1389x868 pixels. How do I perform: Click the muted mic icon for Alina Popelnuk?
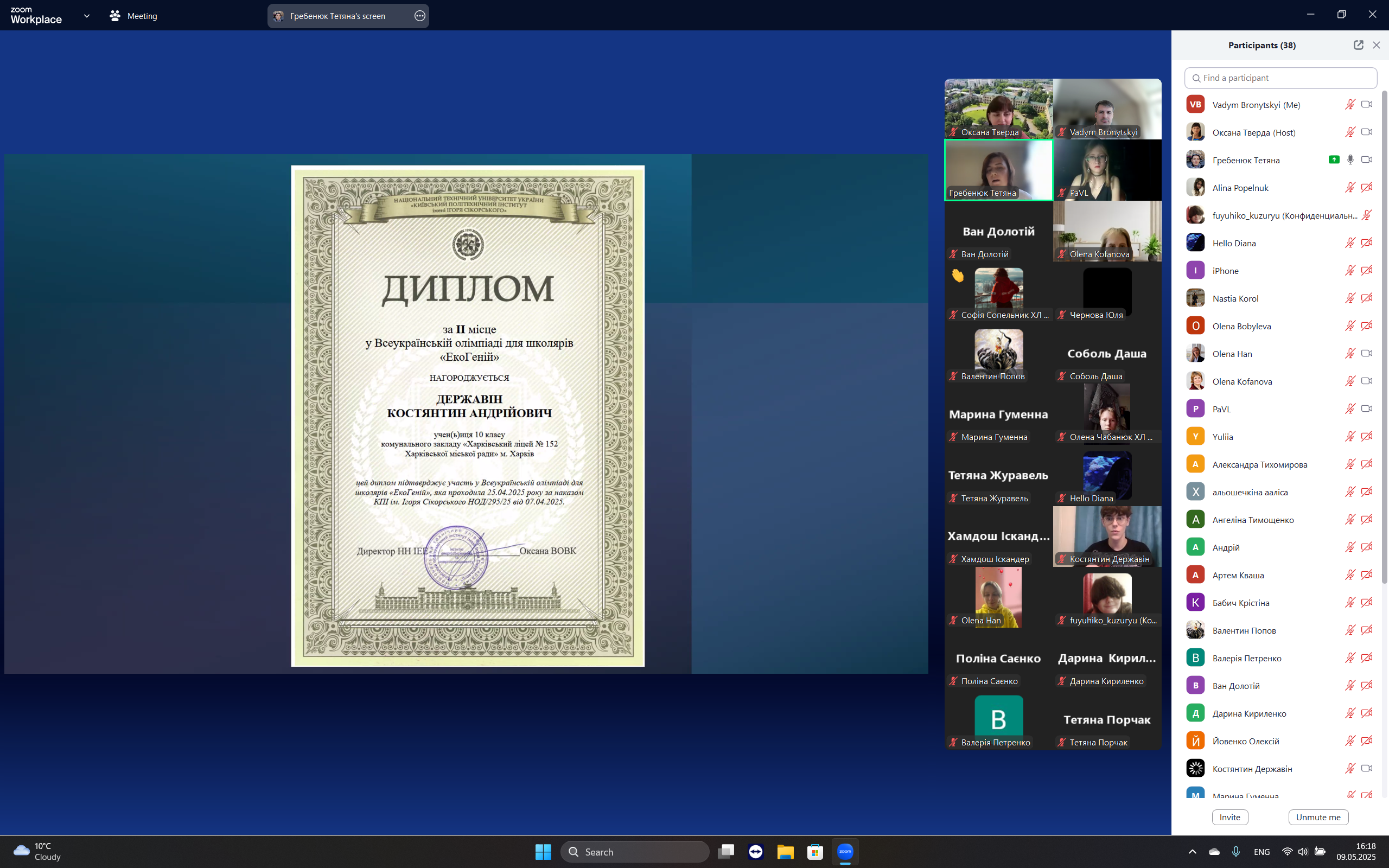point(1350,188)
